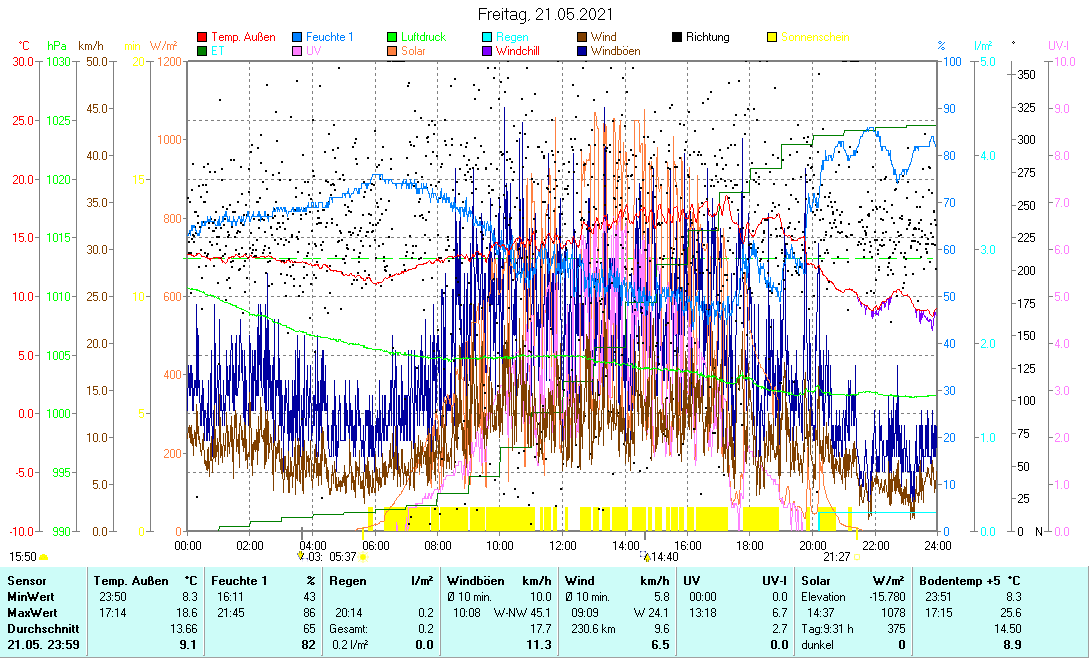This screenshot has height=658, width=1089.
Task: Click the yellow Sonnenschein legend square
Action: (772, 37)
